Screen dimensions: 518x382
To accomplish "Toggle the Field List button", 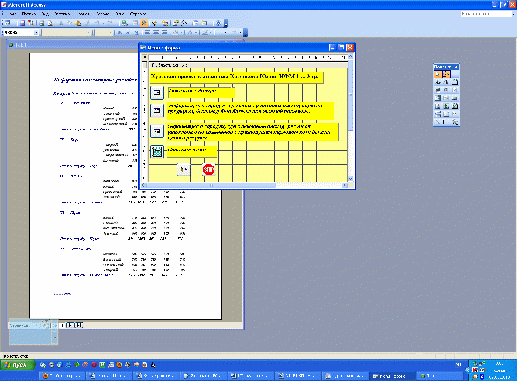I will [135, 23].
